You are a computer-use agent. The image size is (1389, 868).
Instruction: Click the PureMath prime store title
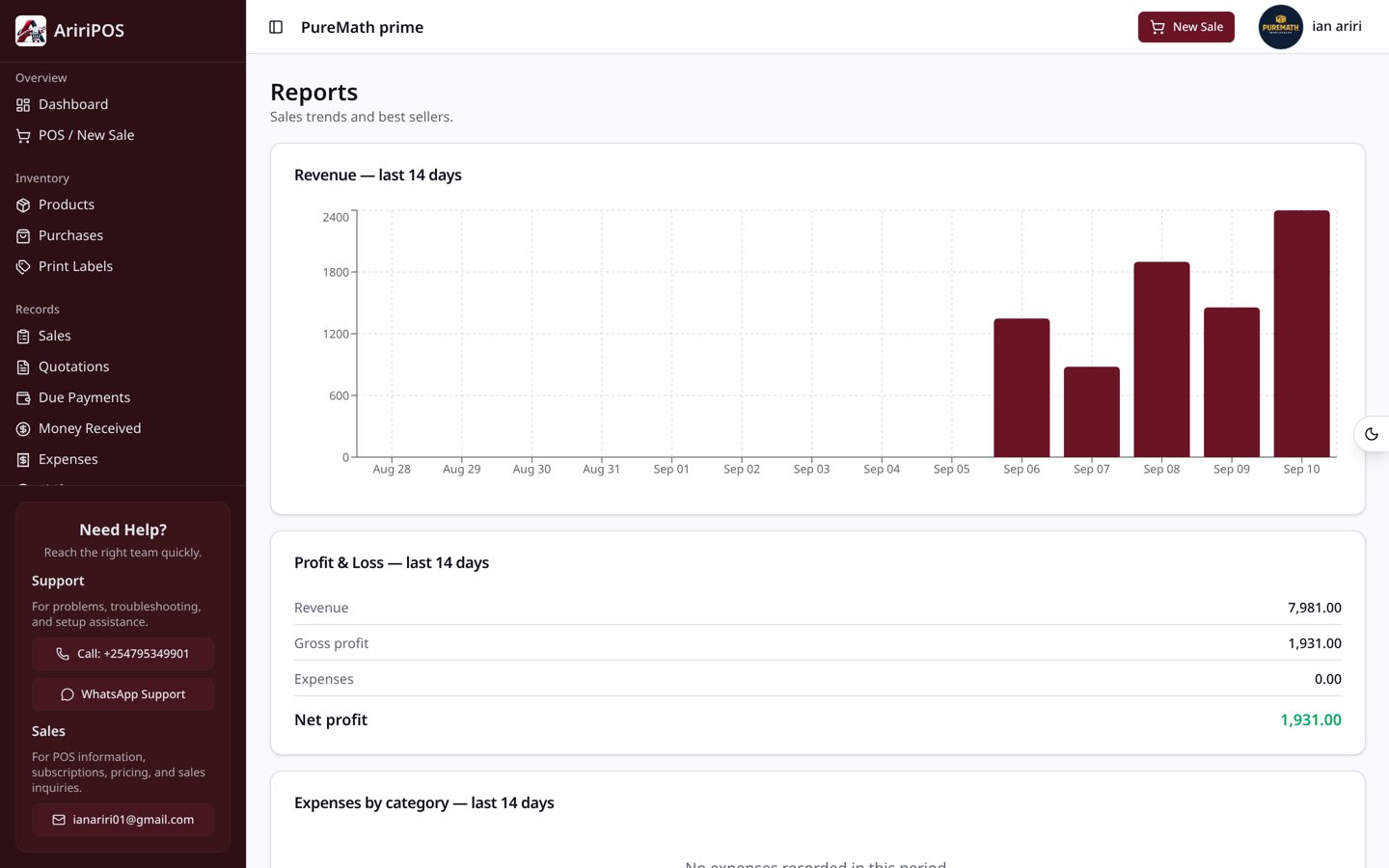click(x=362, y=27)
